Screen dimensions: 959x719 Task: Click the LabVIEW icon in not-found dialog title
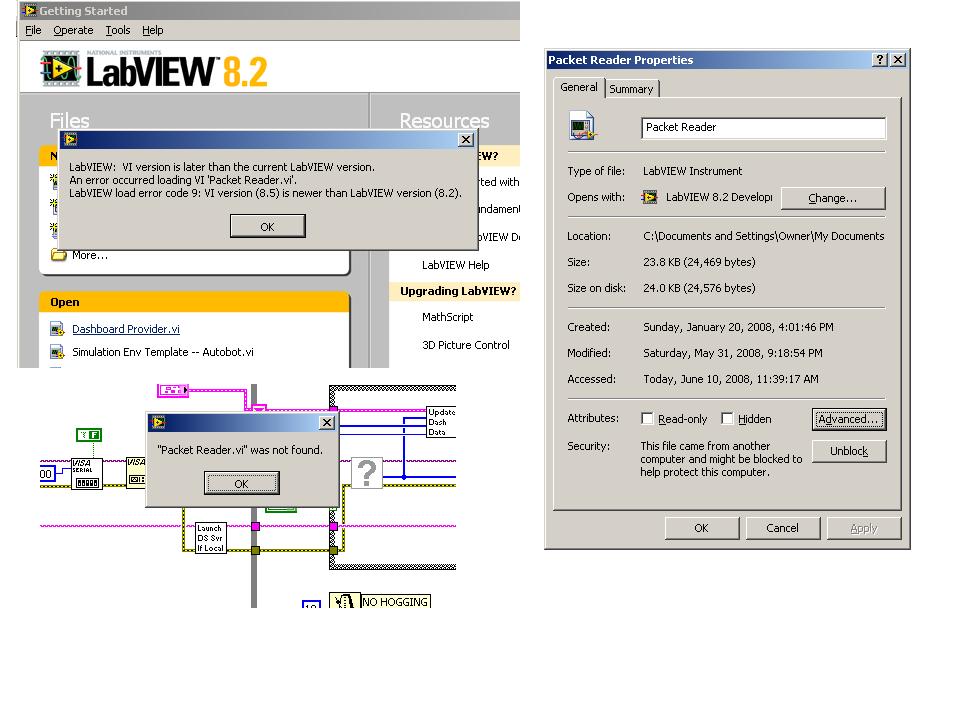[158, 422]
